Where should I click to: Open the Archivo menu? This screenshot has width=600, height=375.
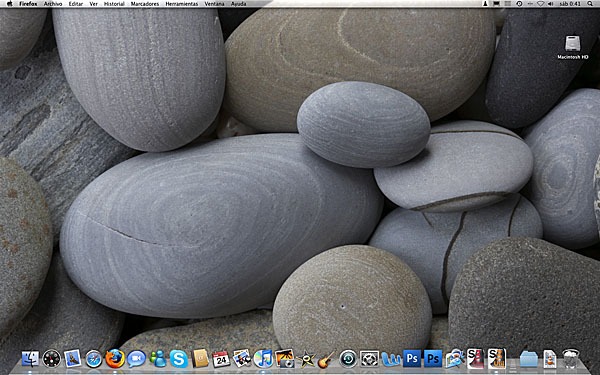click(53, 4)
